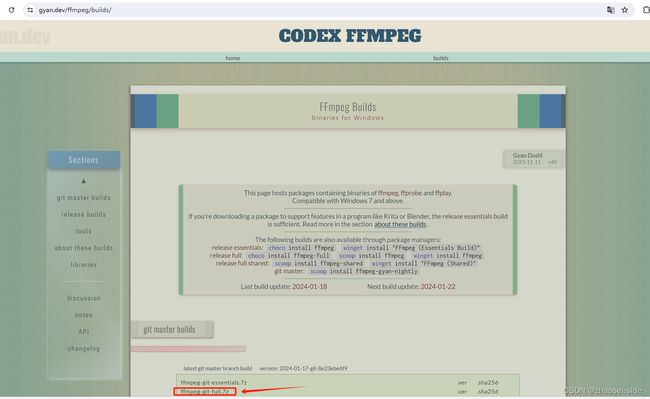The width and height of the screenshot is (650, 399).
Task: Open the changelog link in sidebar
Action: click(x=84, y=348)
